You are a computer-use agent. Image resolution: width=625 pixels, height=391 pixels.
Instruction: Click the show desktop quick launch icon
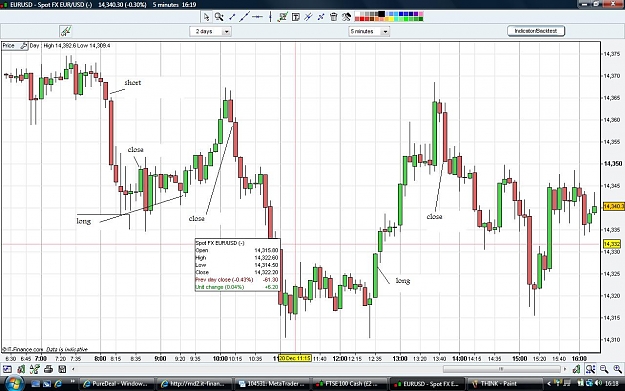[35, 384]
